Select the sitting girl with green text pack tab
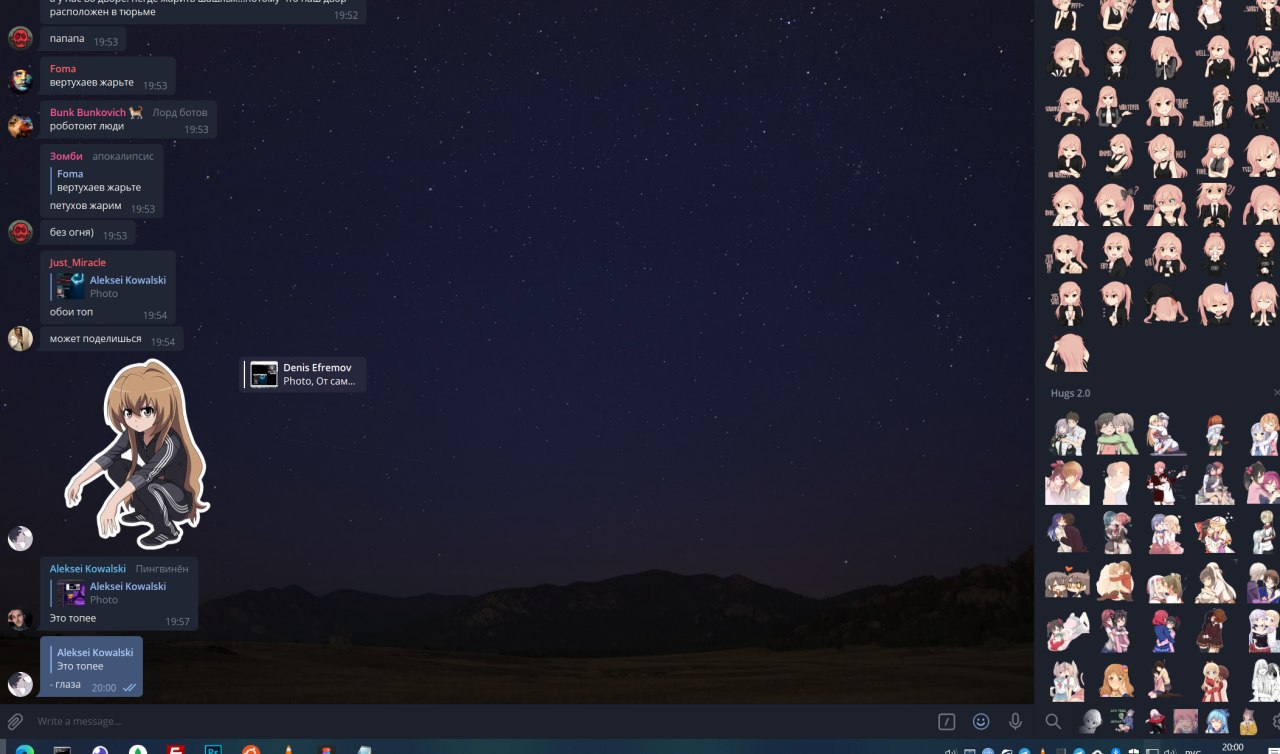 point(1125,721)
